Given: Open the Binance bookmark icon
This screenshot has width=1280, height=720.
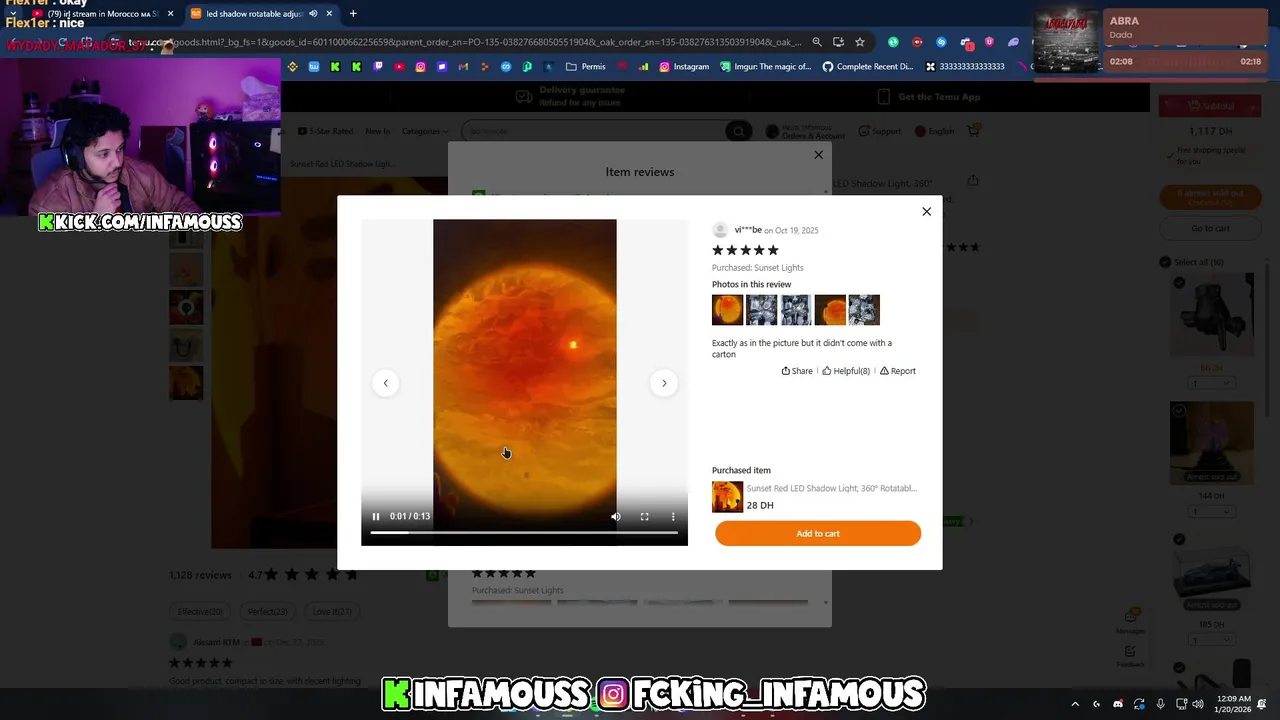Looking at the screenshot, I should click(292, 67).
